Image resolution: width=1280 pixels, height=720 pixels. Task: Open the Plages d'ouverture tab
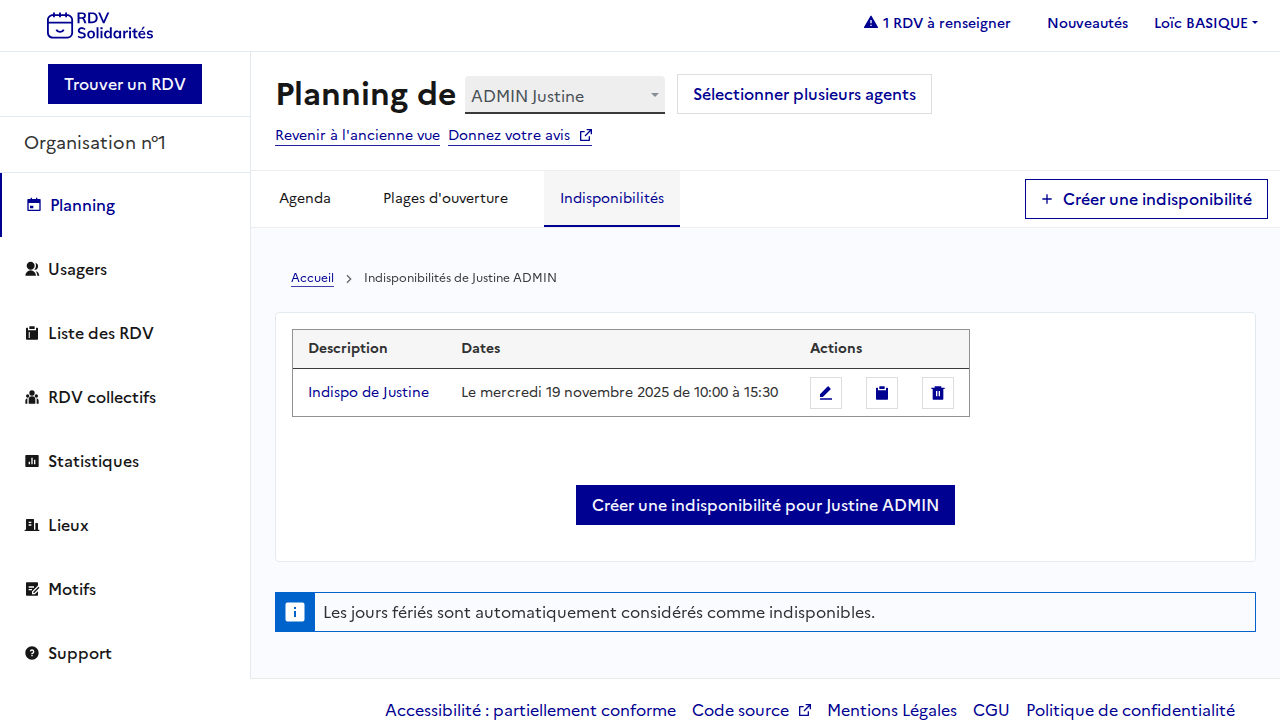(445, 198)
